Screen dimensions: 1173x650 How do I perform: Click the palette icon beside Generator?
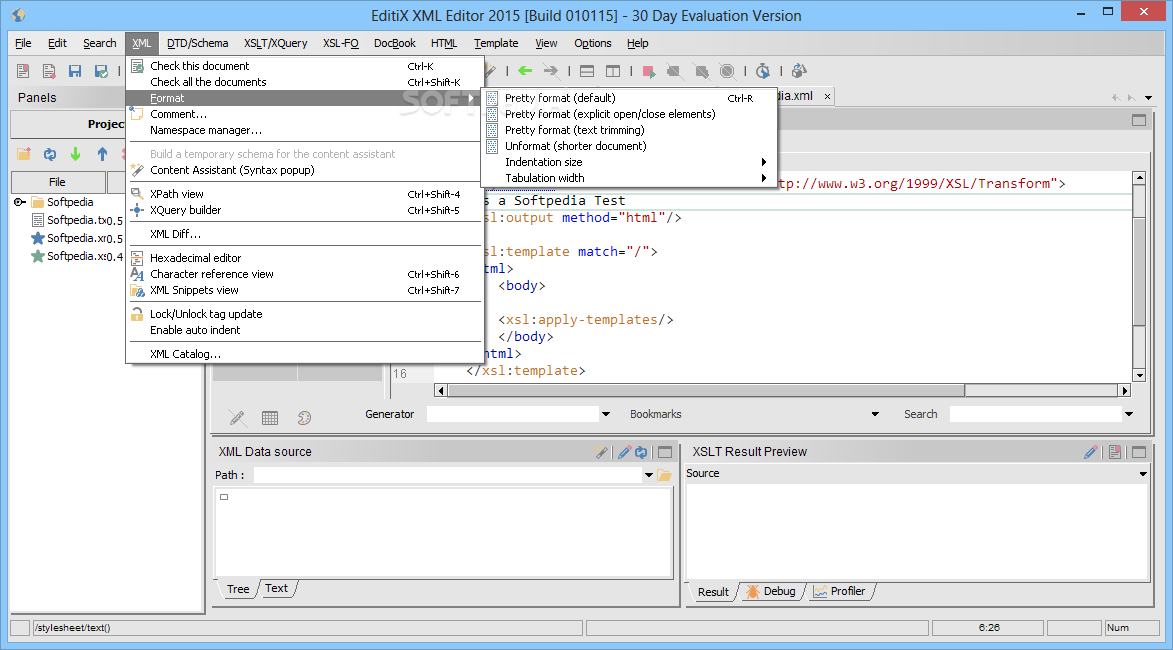click(304, 418)
